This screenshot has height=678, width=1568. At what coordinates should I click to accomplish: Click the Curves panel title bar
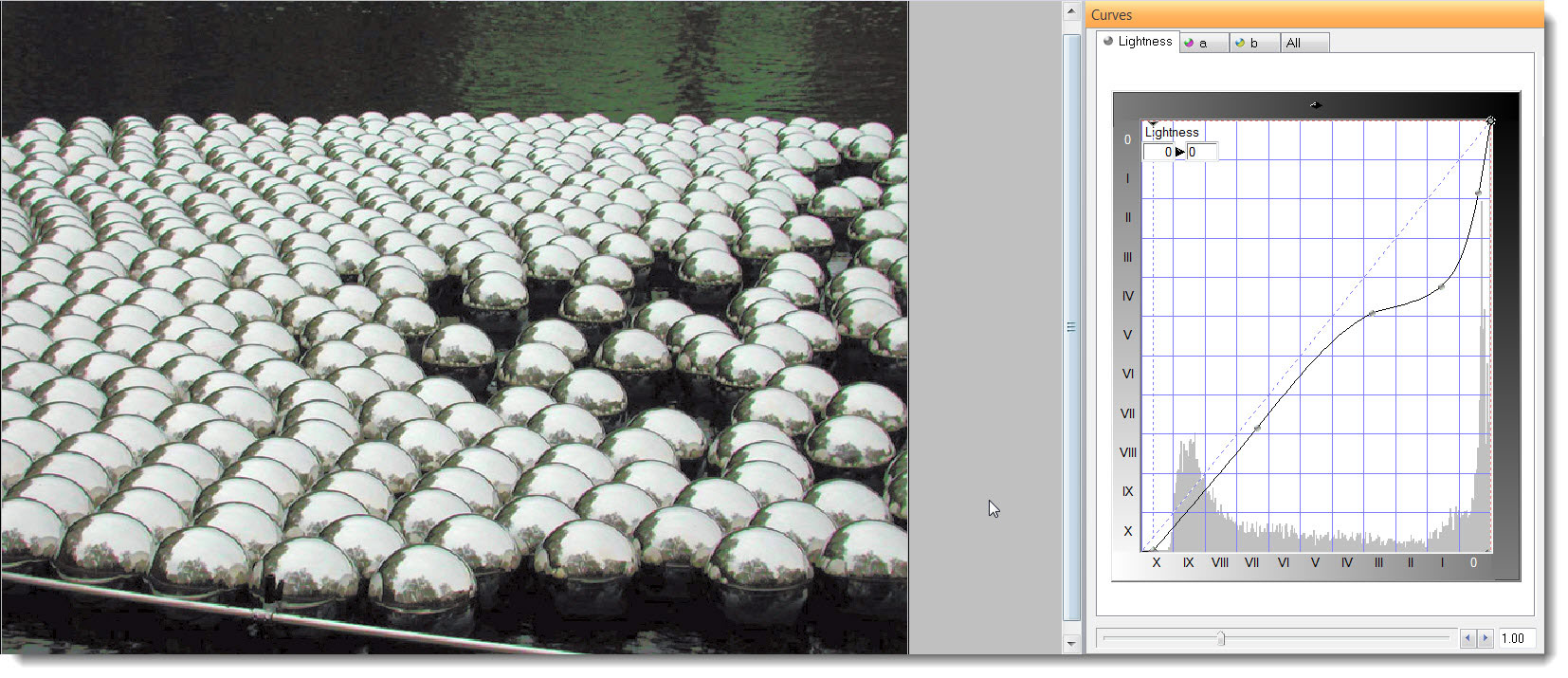click(x=1313, y=14)
